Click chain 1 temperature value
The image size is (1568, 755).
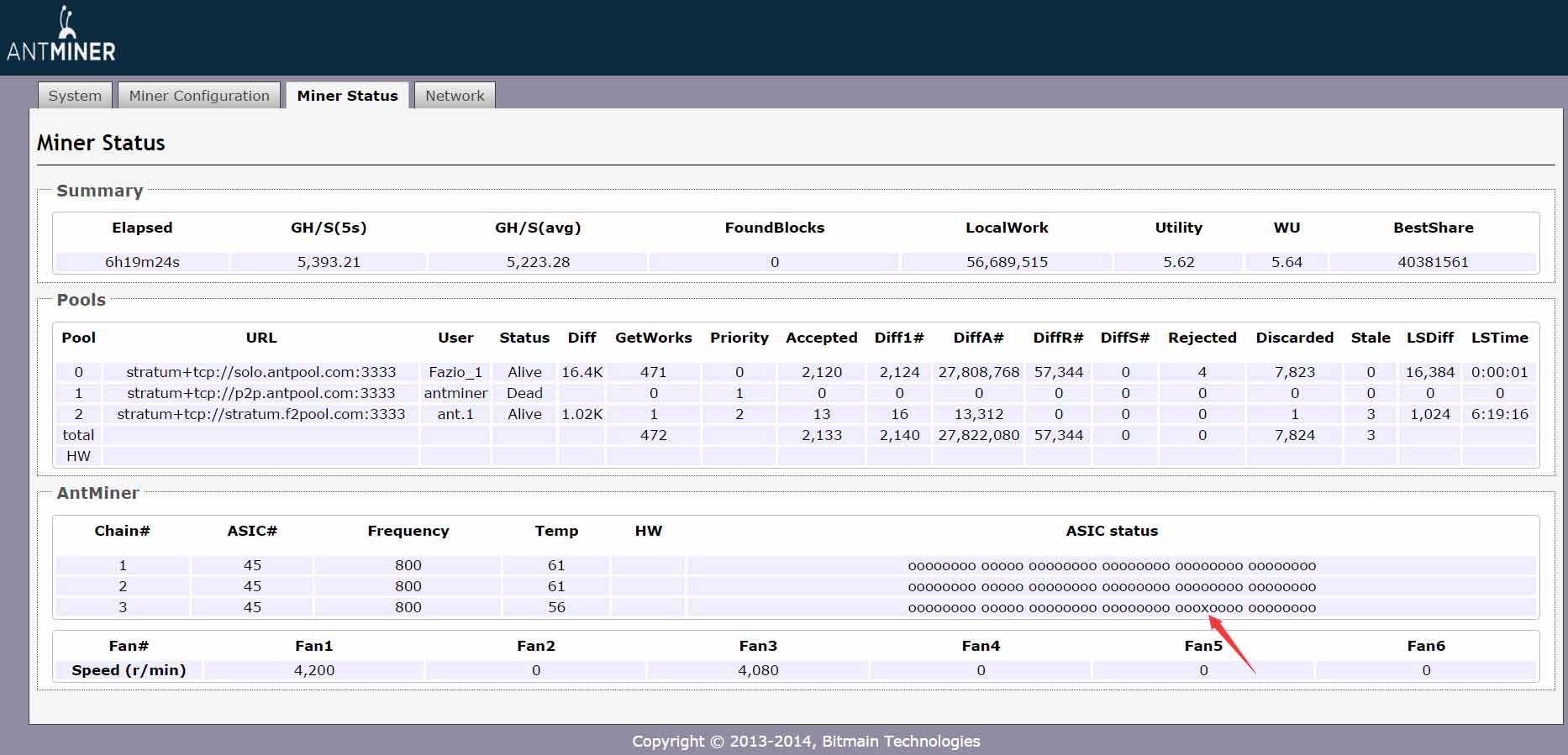pyautogui.click(x=556, y=565)
